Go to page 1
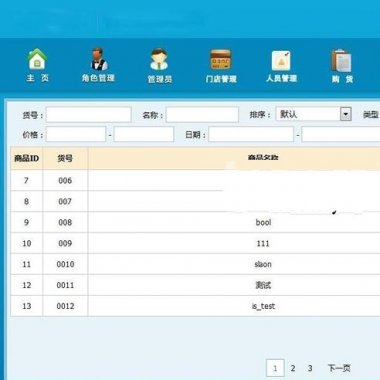Screen dimensions: 380x380 pyautogui.click(x=275, y=368)
